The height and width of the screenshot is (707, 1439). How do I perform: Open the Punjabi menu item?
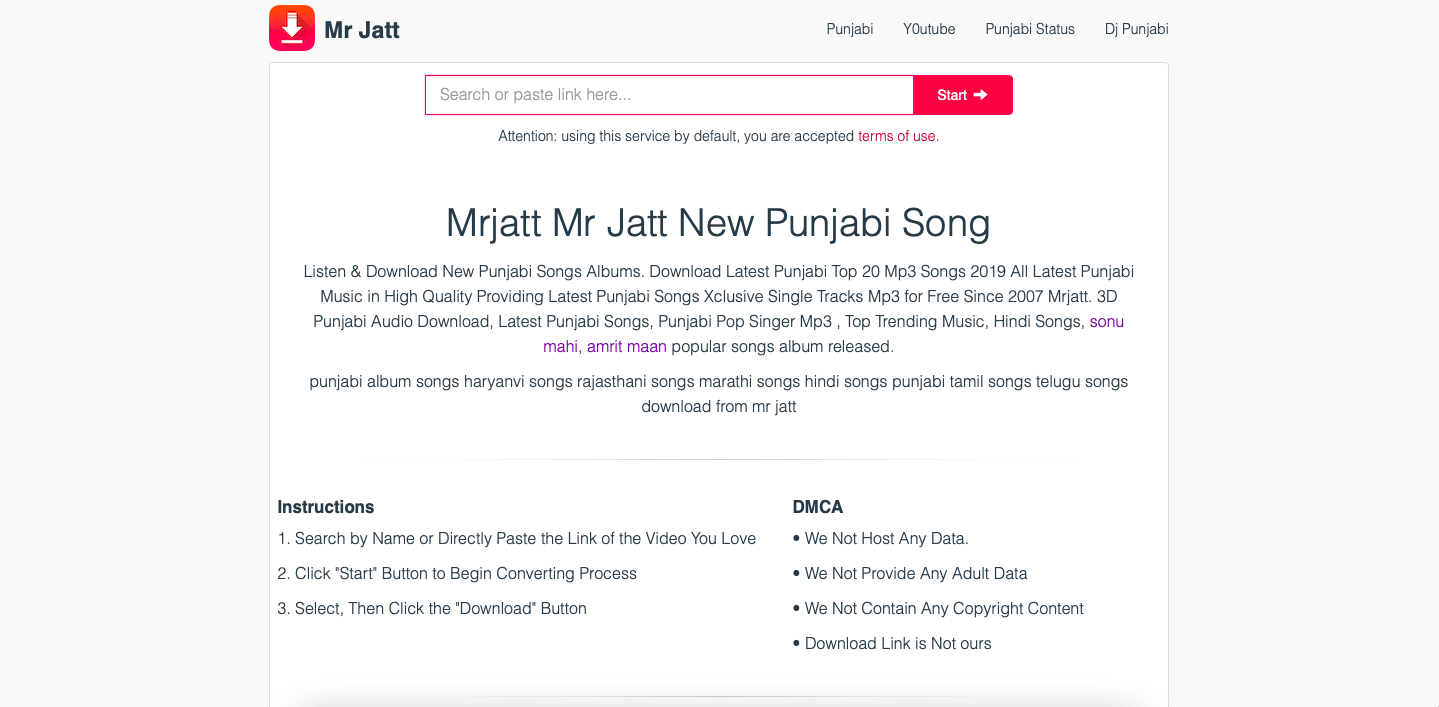[849, 29]
